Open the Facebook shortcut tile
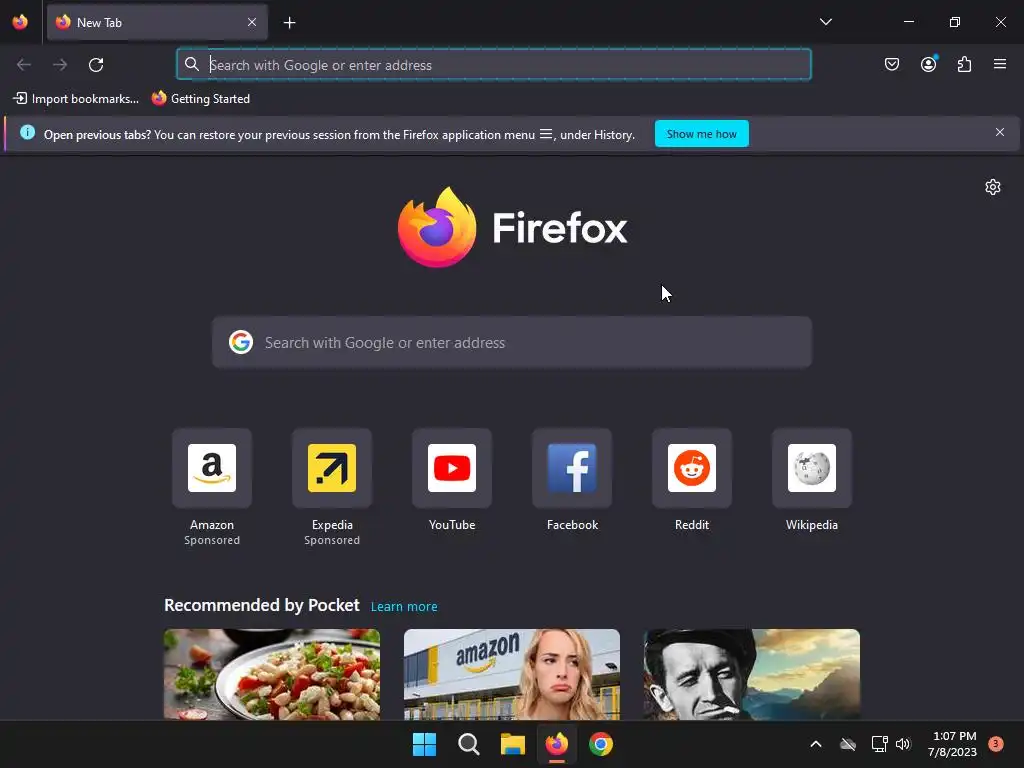The image size is (1024, 768). coord(572,468)
